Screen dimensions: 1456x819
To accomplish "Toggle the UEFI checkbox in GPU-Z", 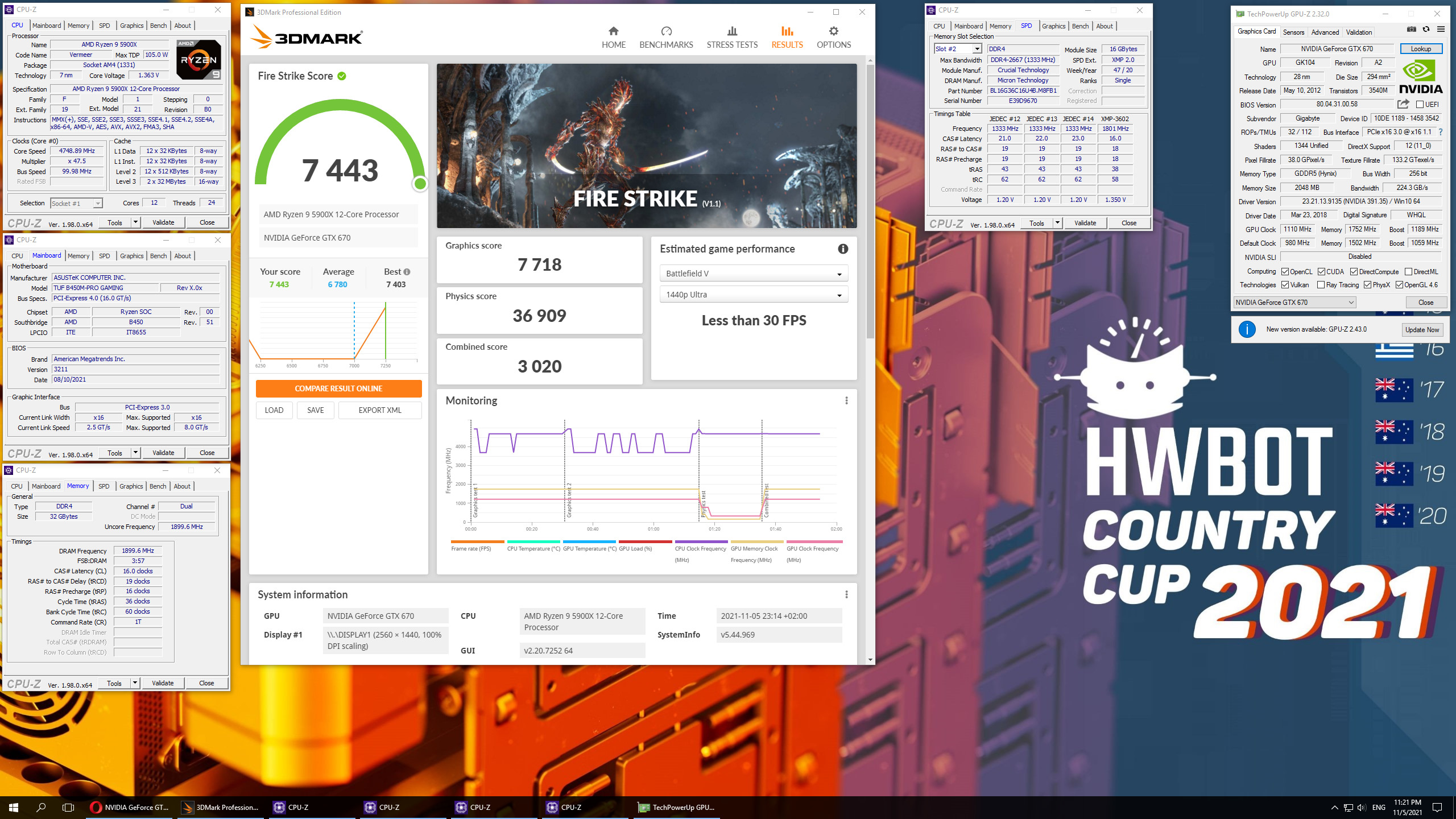I will [1420, 104].
